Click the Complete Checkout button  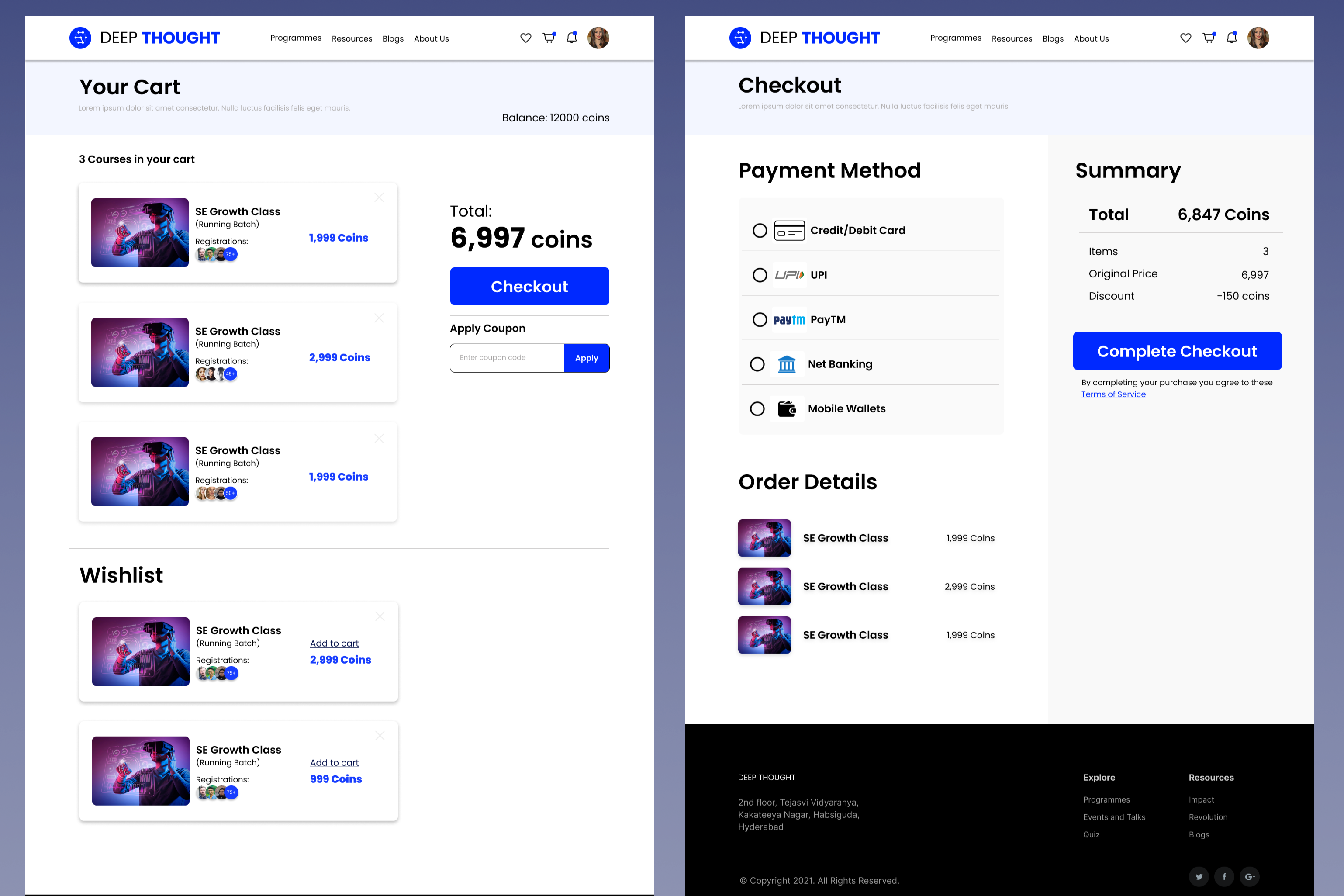(1177, 351)
